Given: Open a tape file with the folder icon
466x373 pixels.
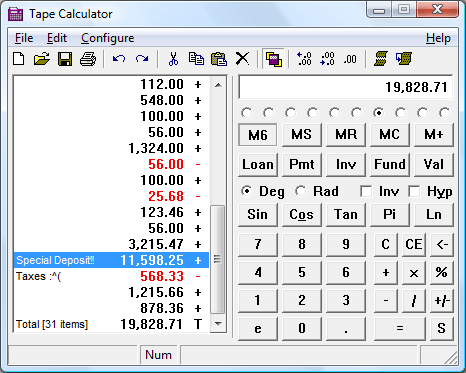Looking at the screenshot, I should click(42, 59).
